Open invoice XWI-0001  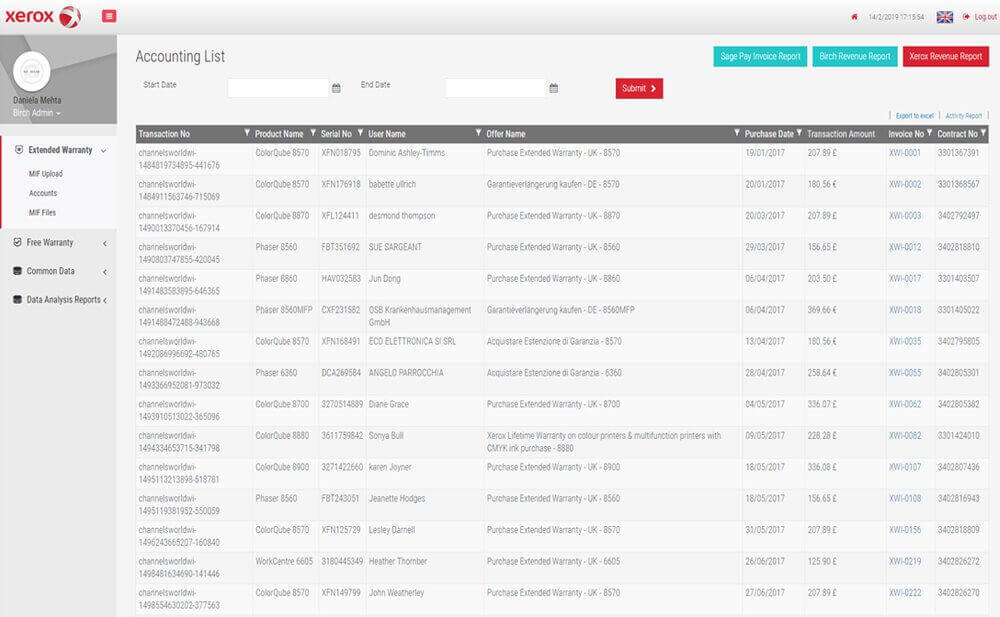tap(905, 153)
